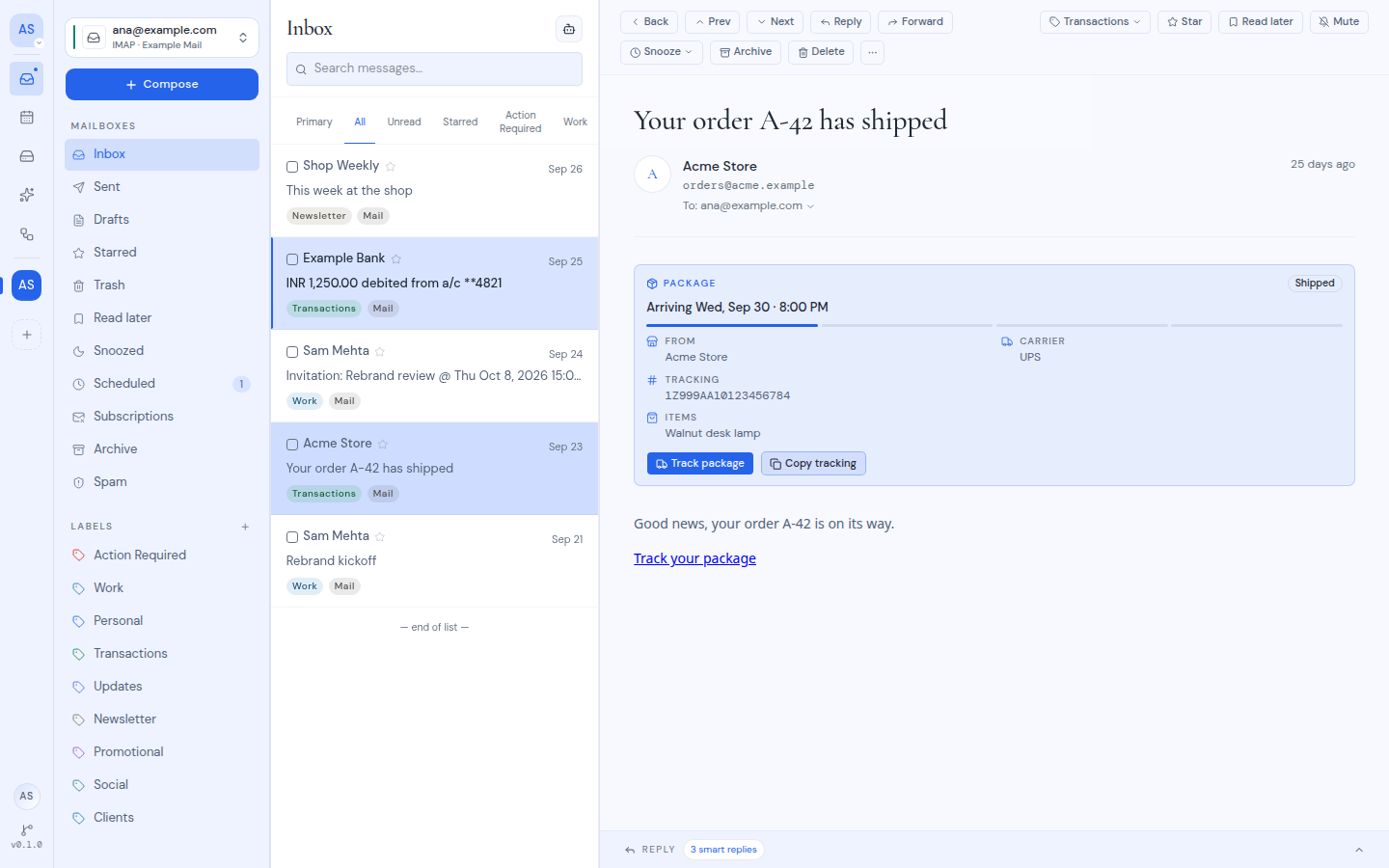Star the Sam Mehta invitation message
Viewport: 1389px width, 868px height.
[x=380, y=352]
